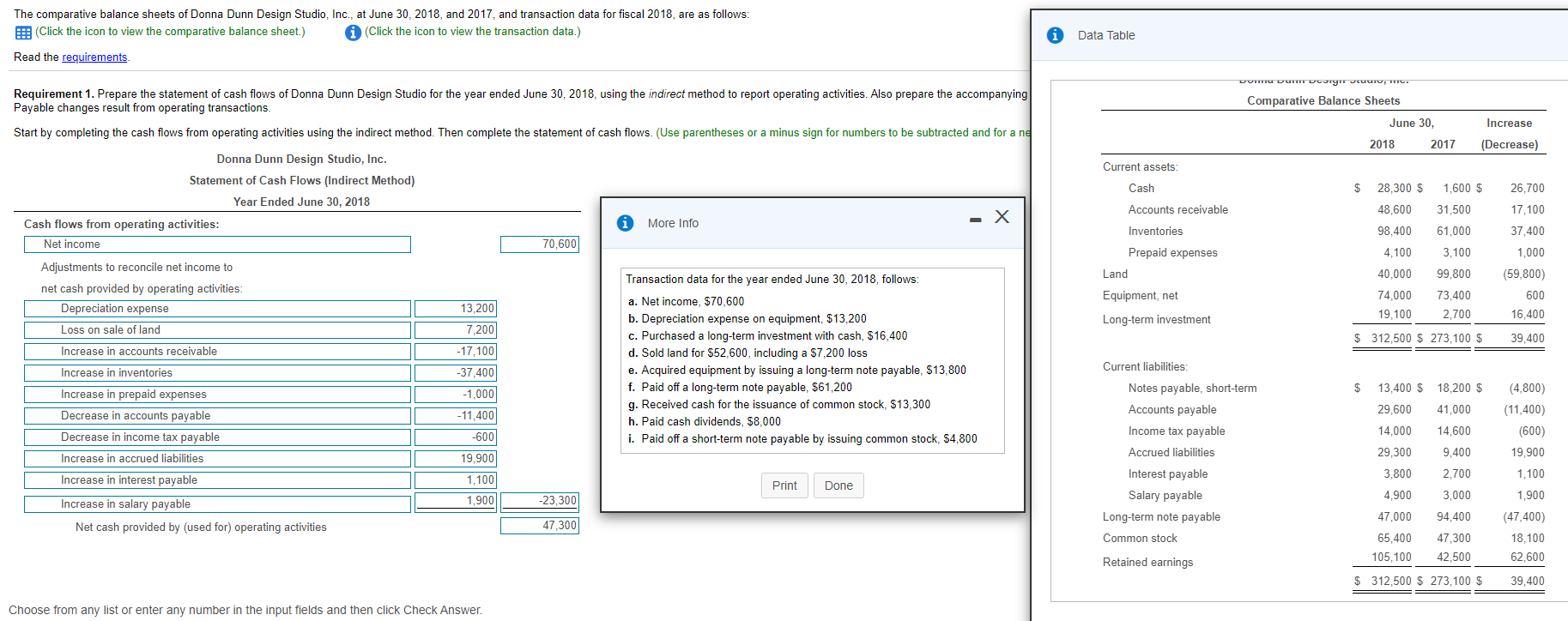Screen dimensions: 1568x621
Task: Minimize the More Info popup
Action: 975,220
